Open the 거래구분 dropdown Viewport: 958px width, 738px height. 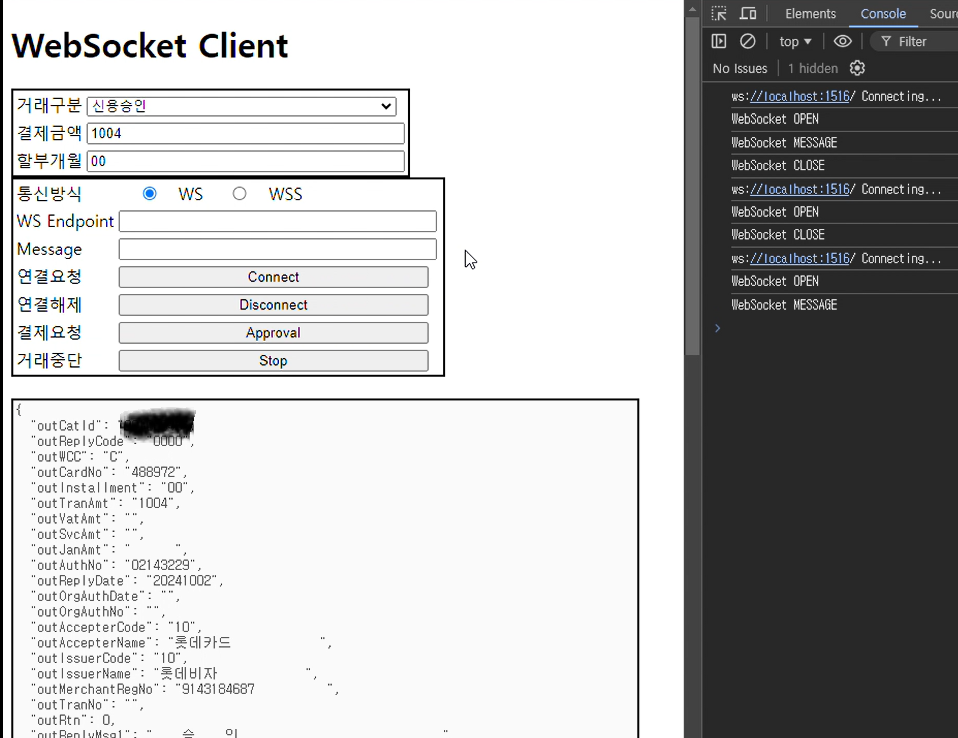241,106
